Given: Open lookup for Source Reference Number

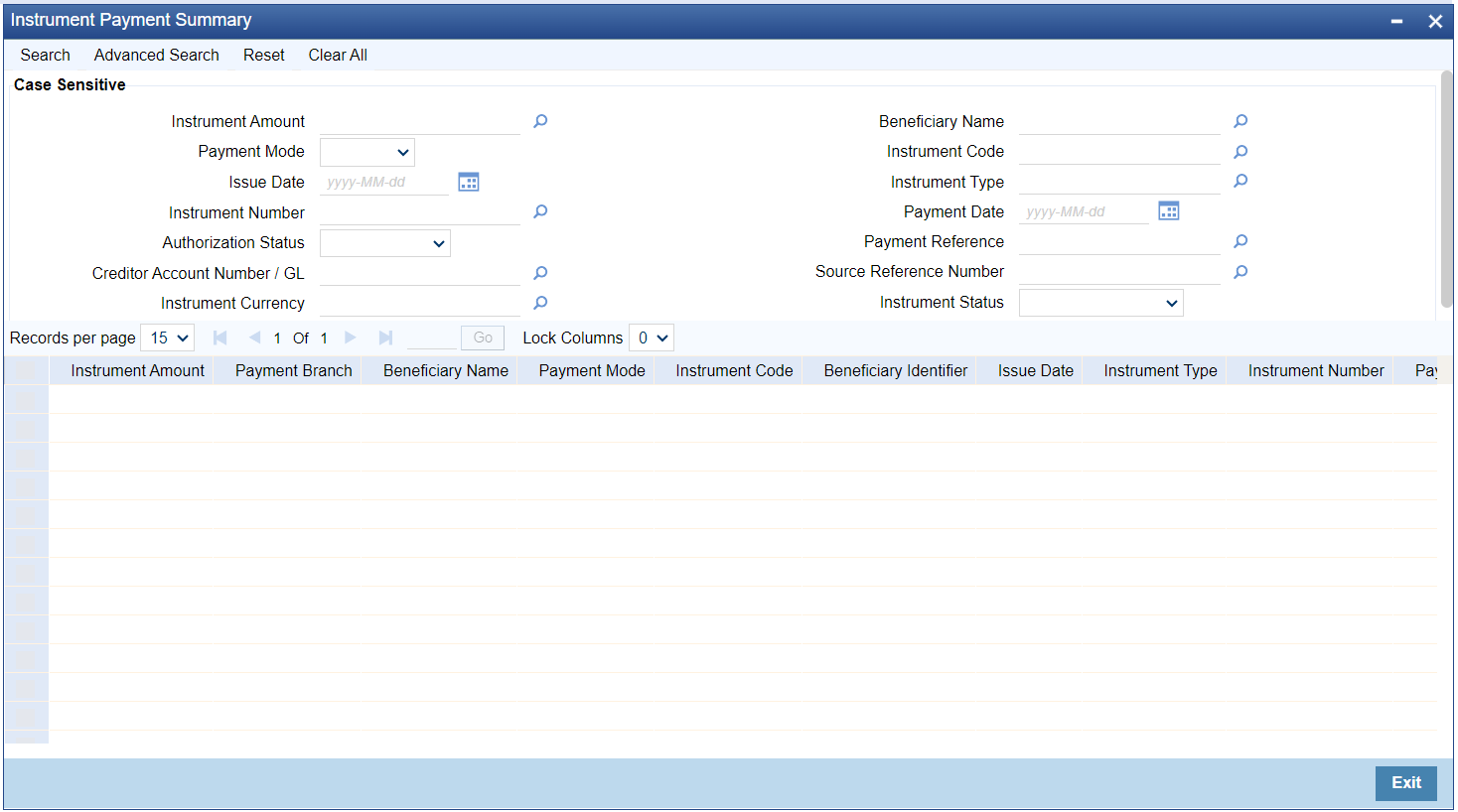Looking at the screenshot, I should (x=1240, y=272).
